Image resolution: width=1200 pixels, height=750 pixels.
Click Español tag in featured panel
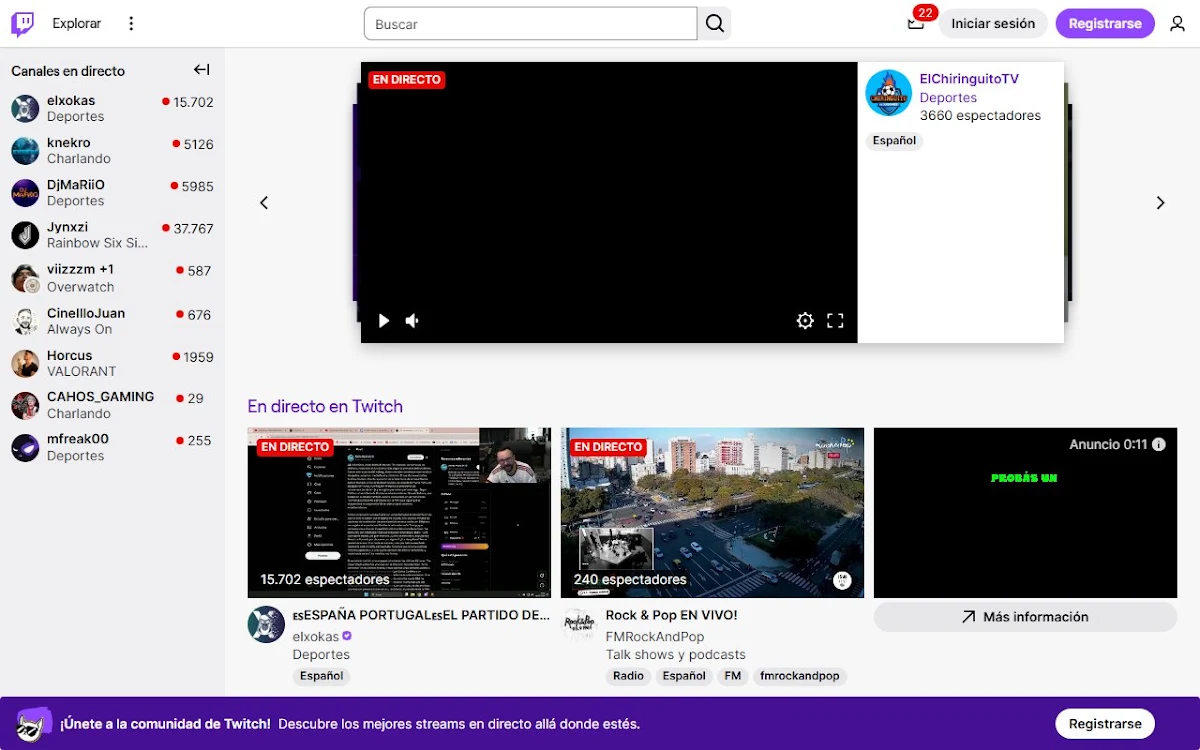pyautogui.click(x=894, y=141)
